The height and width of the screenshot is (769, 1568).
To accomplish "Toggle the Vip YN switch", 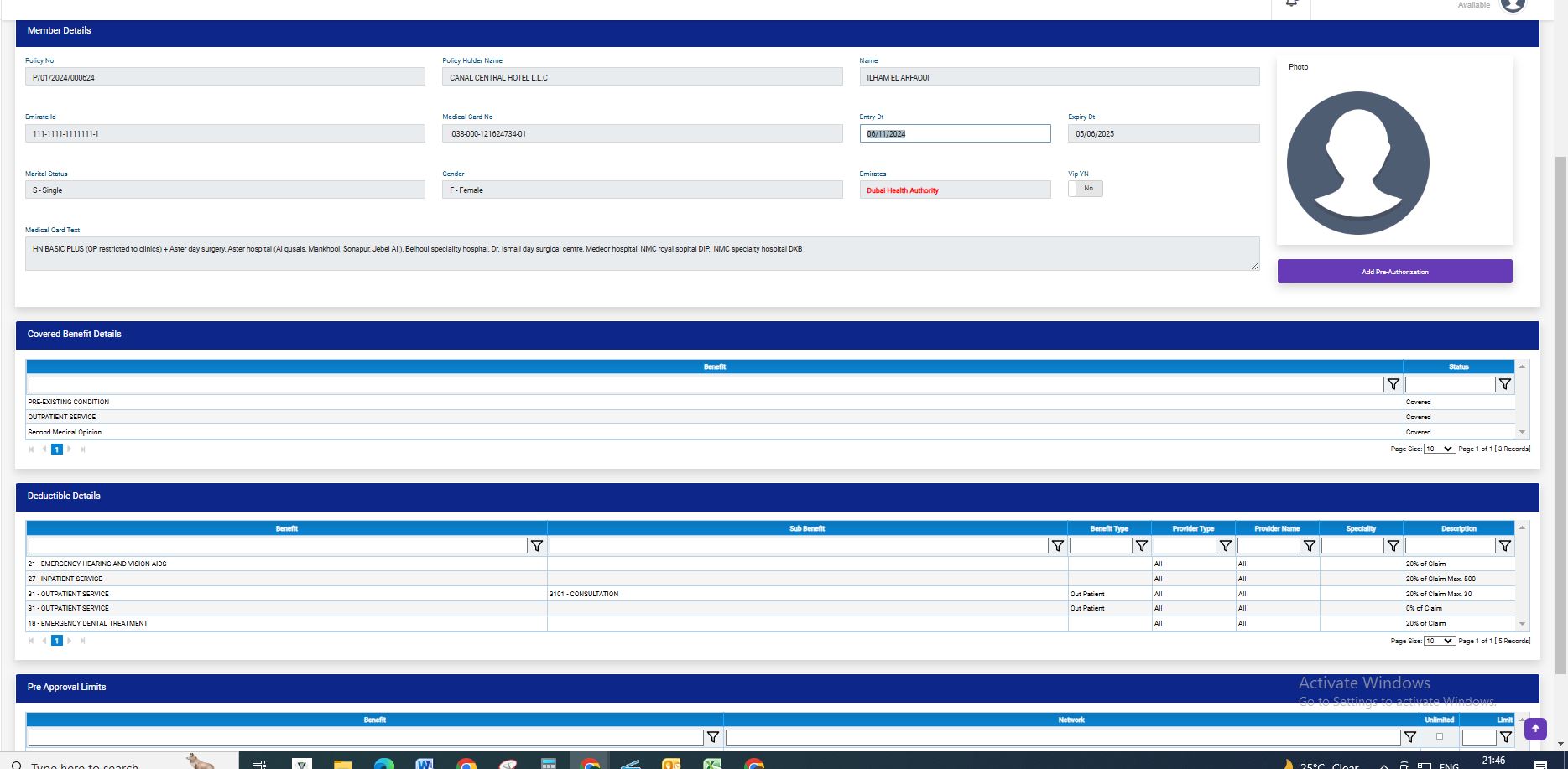I will pyautogui.click(x=1085, y=189).
